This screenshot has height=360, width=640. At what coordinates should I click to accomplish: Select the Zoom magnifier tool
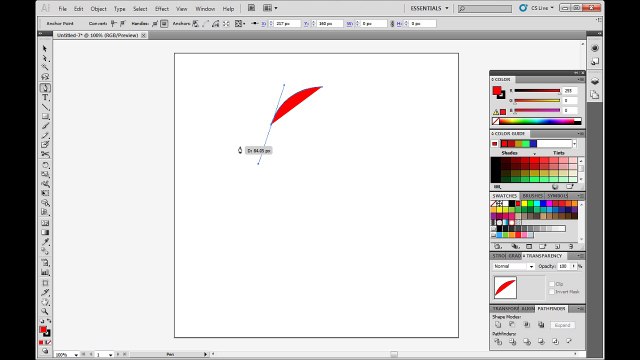45,311
